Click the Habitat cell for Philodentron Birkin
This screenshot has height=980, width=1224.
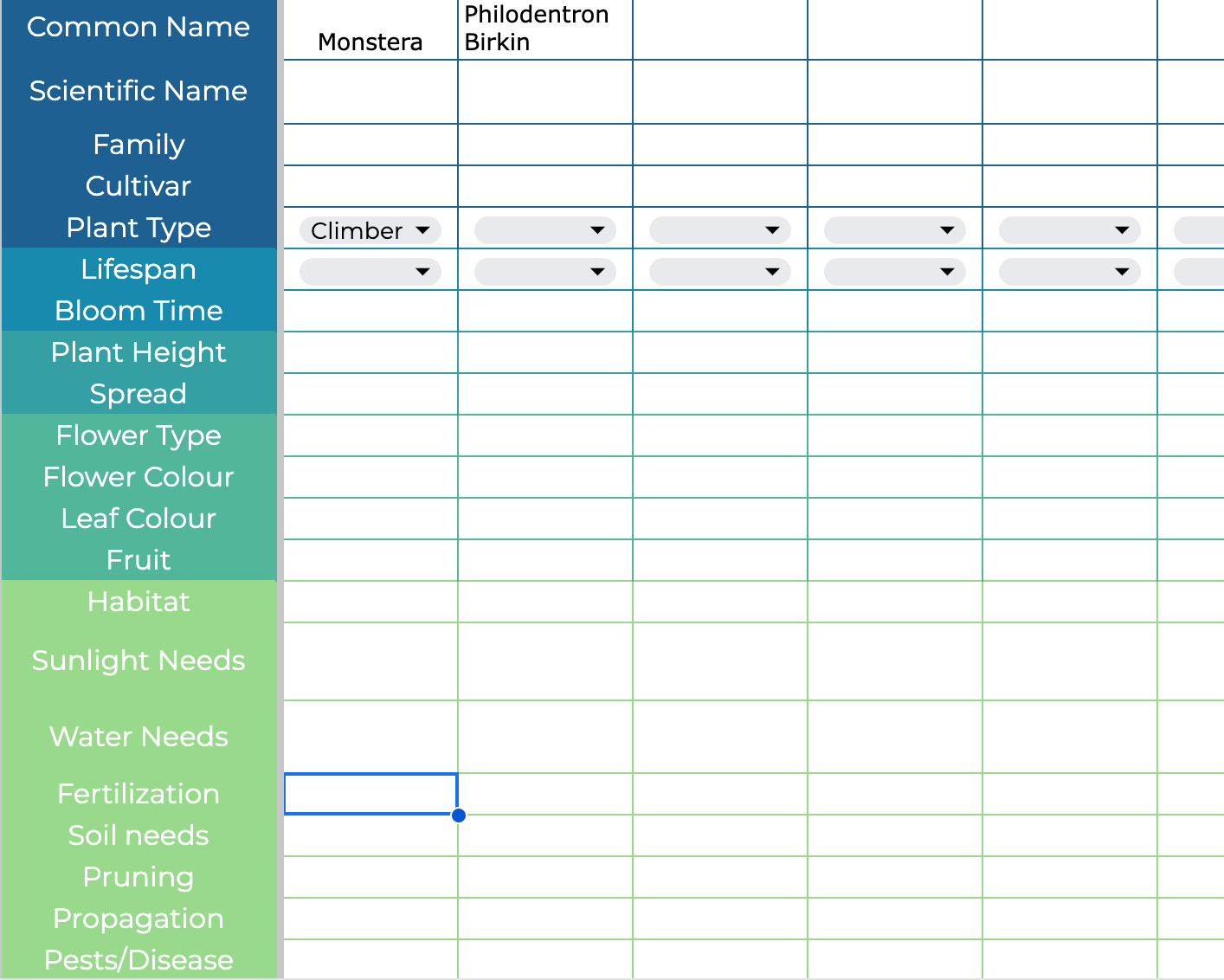pyautogui.click(x=545, y=602)
